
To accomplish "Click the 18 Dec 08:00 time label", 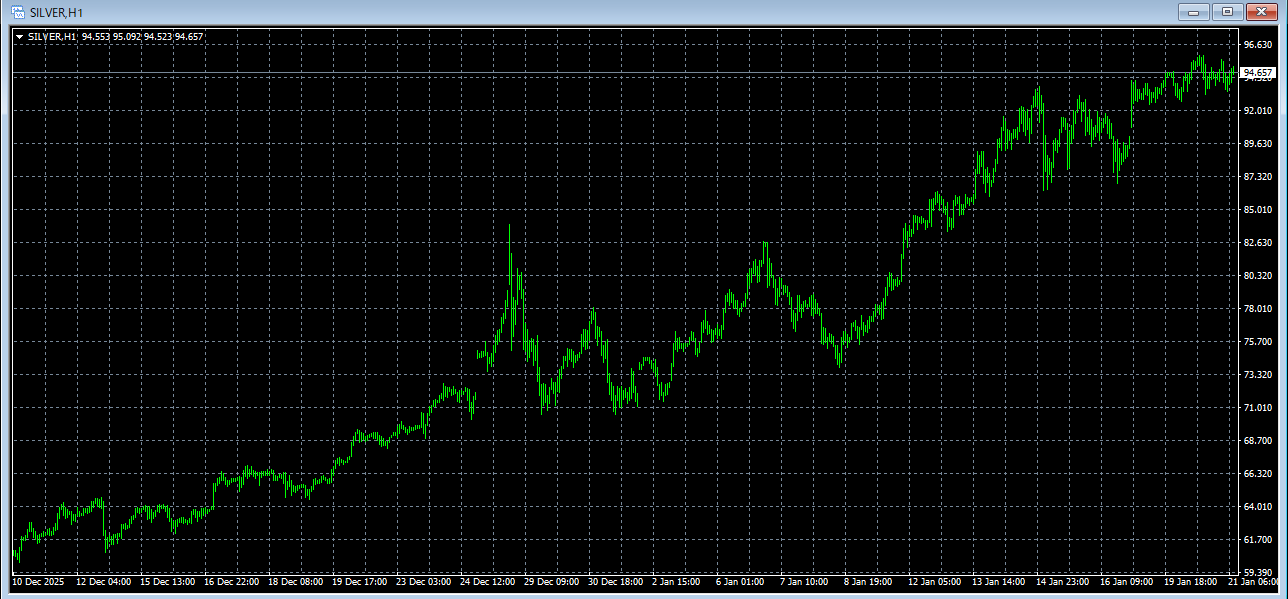I will [x=295, y=581].
